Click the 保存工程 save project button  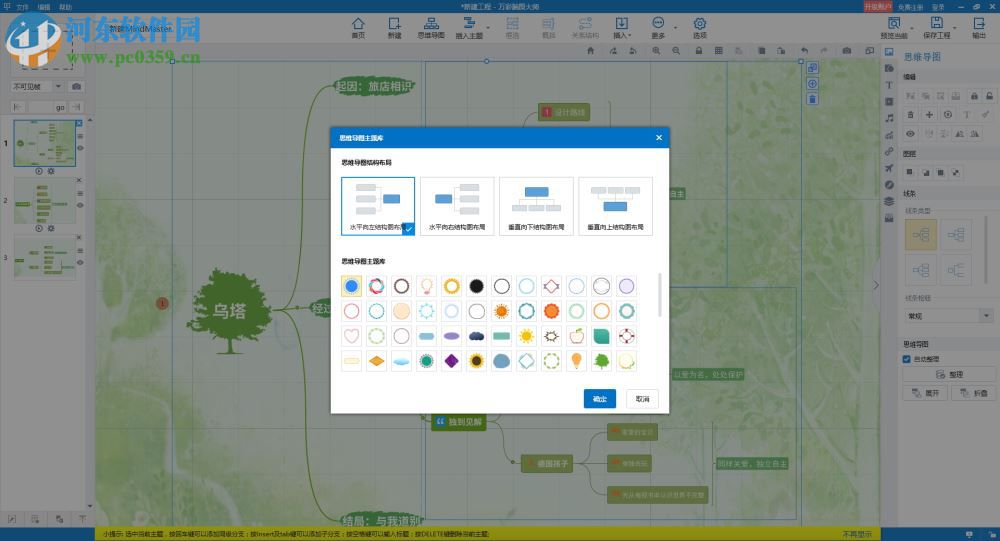(x=936, y=27)
